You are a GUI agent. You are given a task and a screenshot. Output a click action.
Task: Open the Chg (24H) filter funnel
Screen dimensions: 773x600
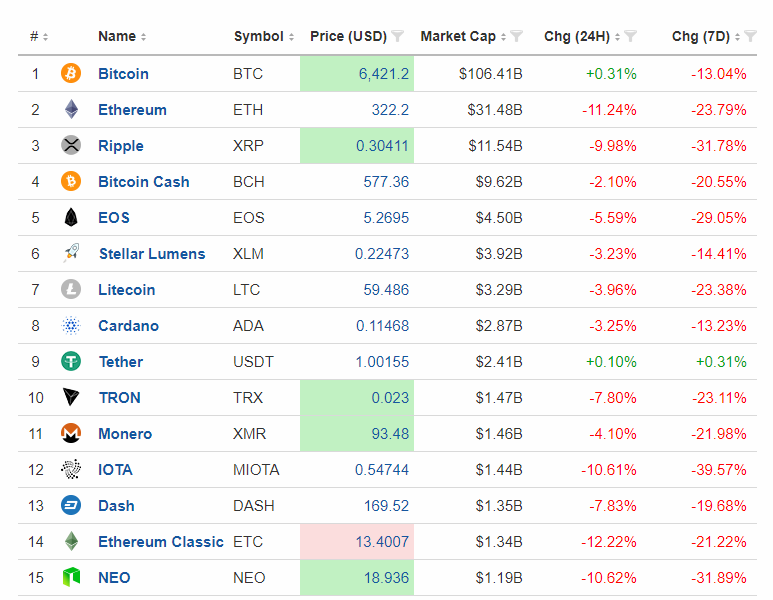coord(631,37)
